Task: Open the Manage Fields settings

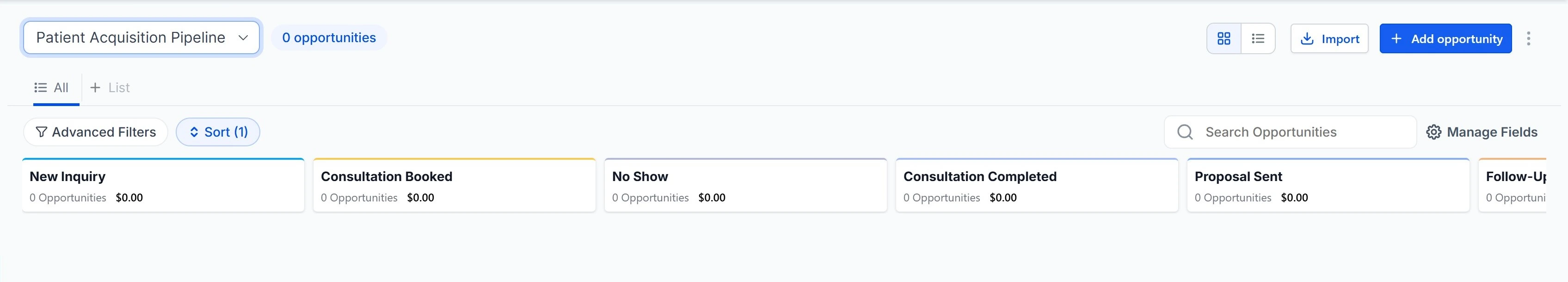Action: click(x=1491, y=132)
